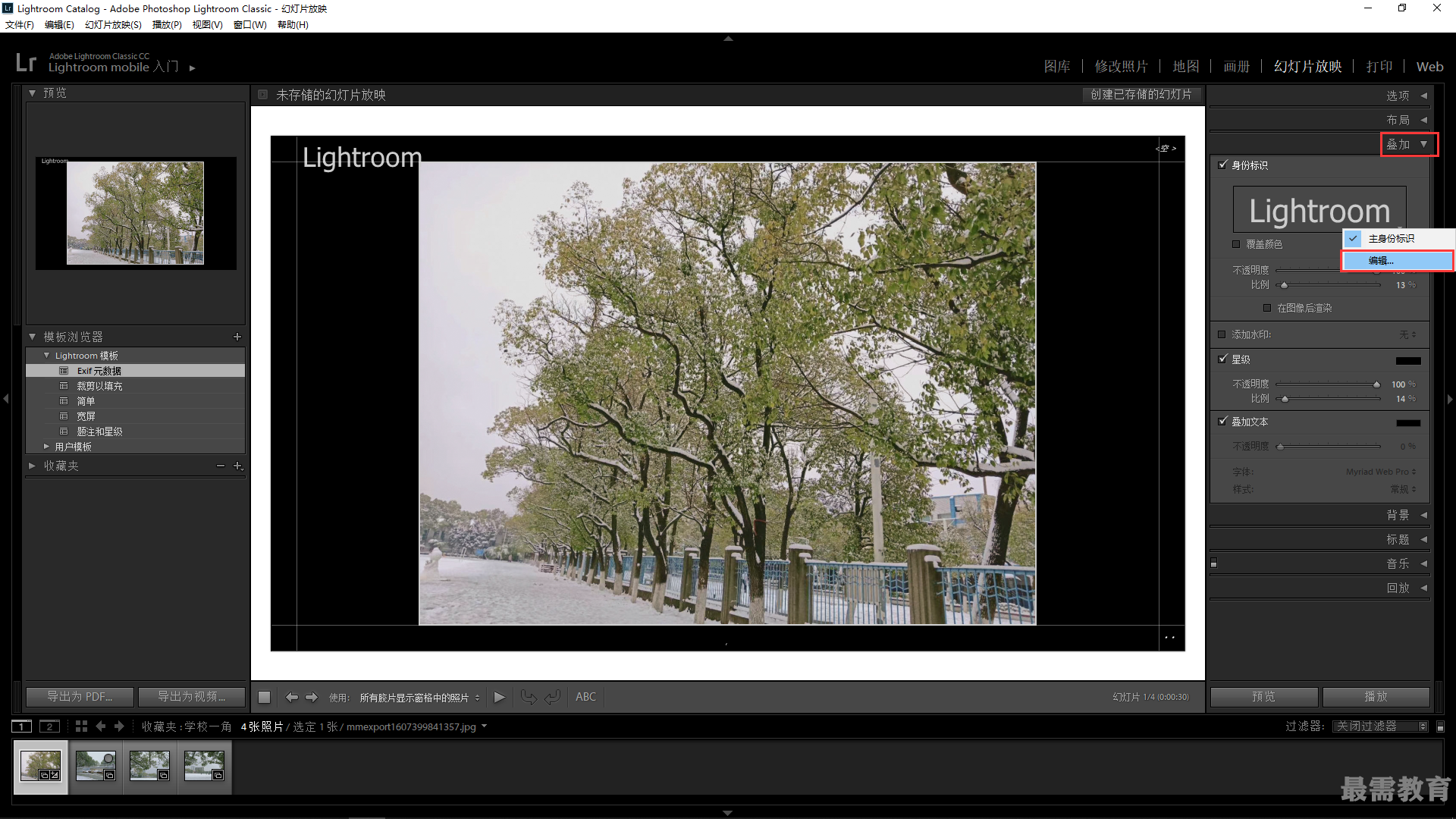Click the 预览 preview button bottom right

(x=1263, y=696)
